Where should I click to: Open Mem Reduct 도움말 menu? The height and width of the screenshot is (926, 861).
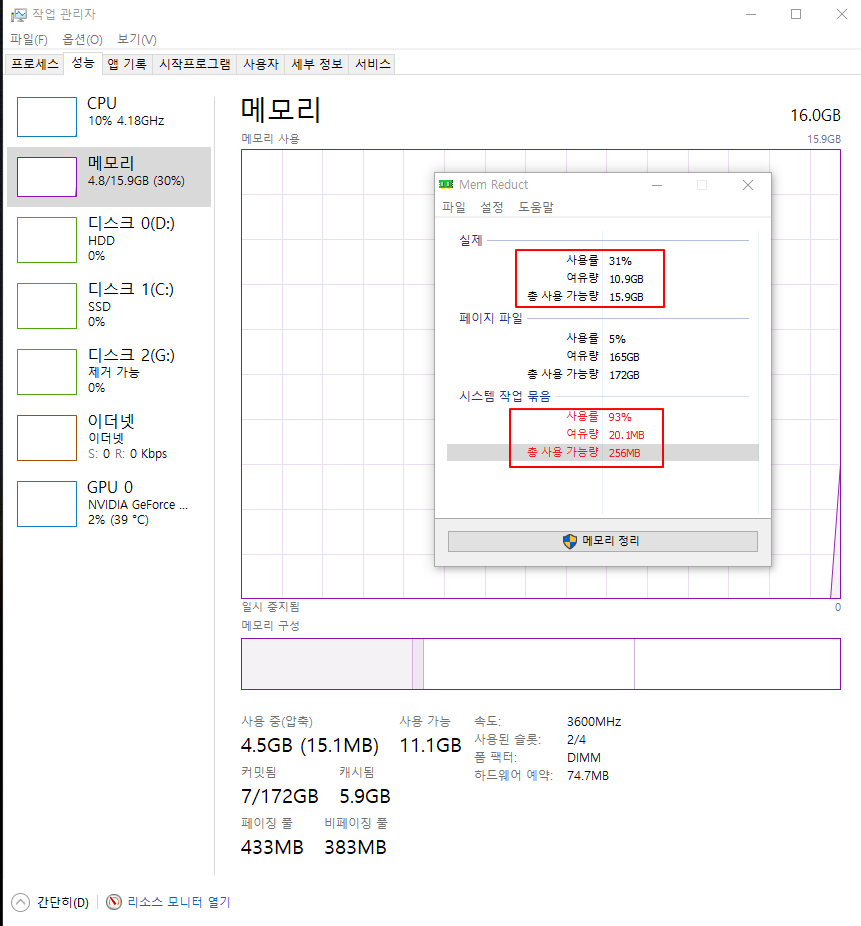click(x=536, y=207)
